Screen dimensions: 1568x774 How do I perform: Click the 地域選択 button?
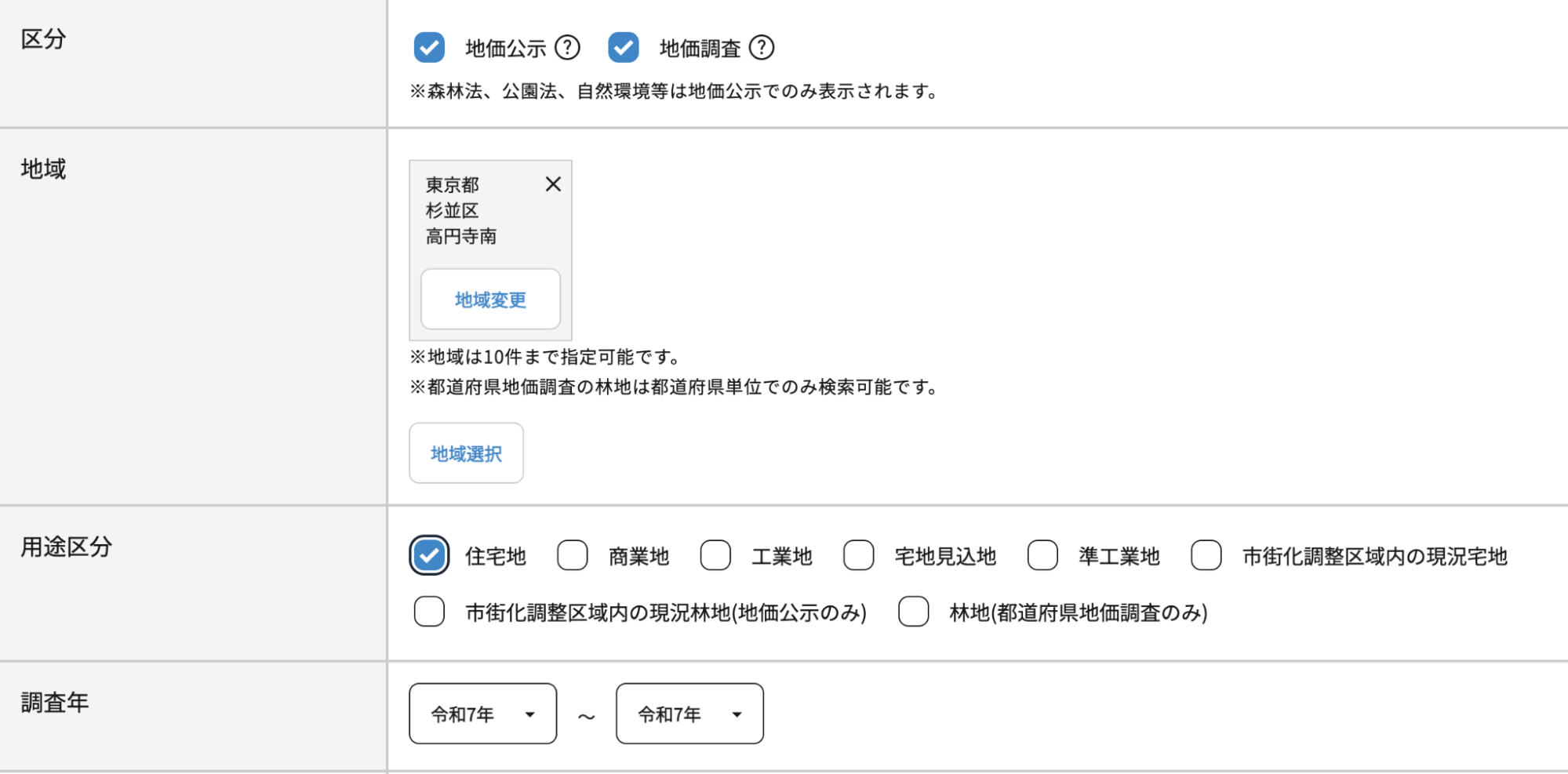466,453
